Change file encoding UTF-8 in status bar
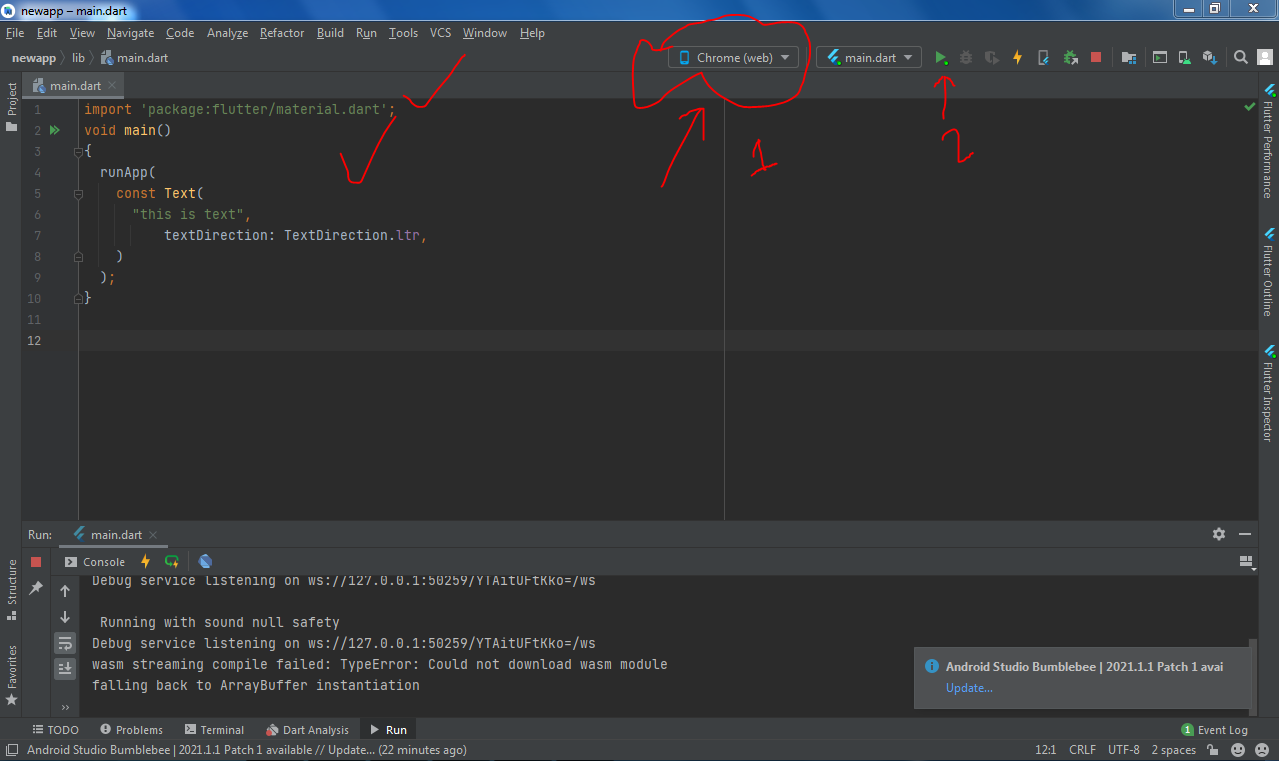This screenshot has height=761, width=1279. click(x=1124, y=750)
